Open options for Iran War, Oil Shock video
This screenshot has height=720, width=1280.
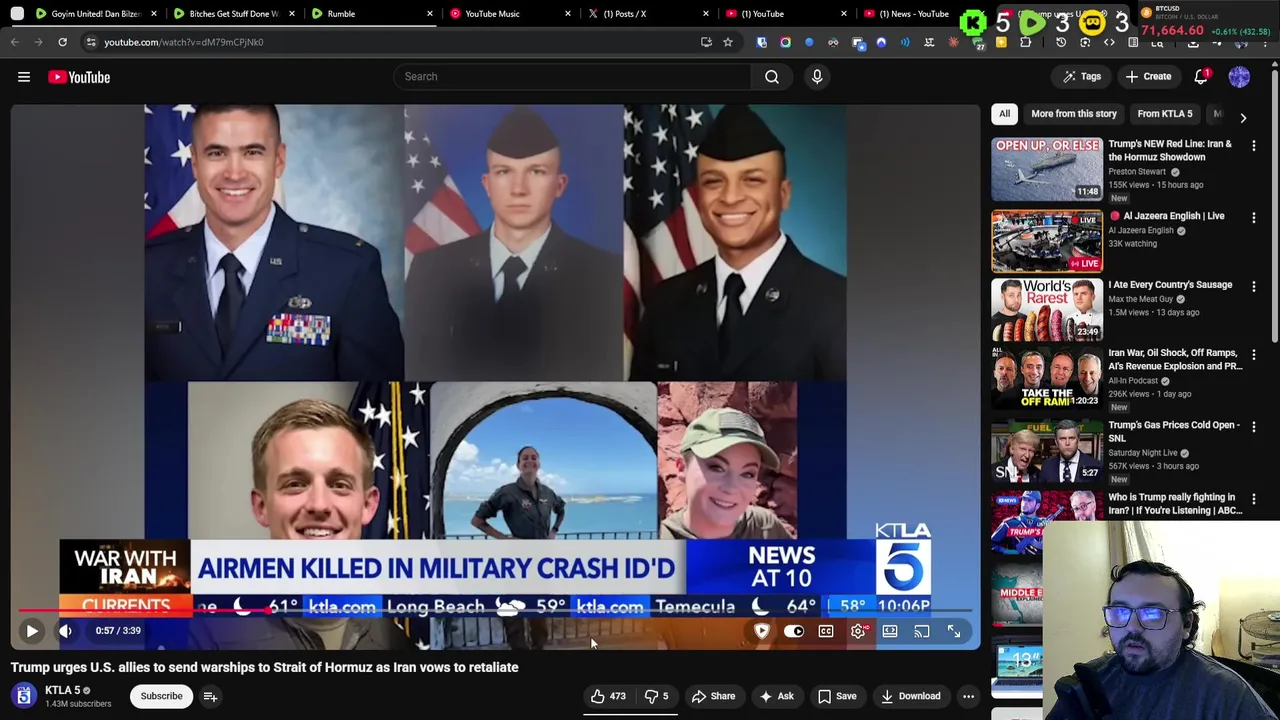[1254, 355]
